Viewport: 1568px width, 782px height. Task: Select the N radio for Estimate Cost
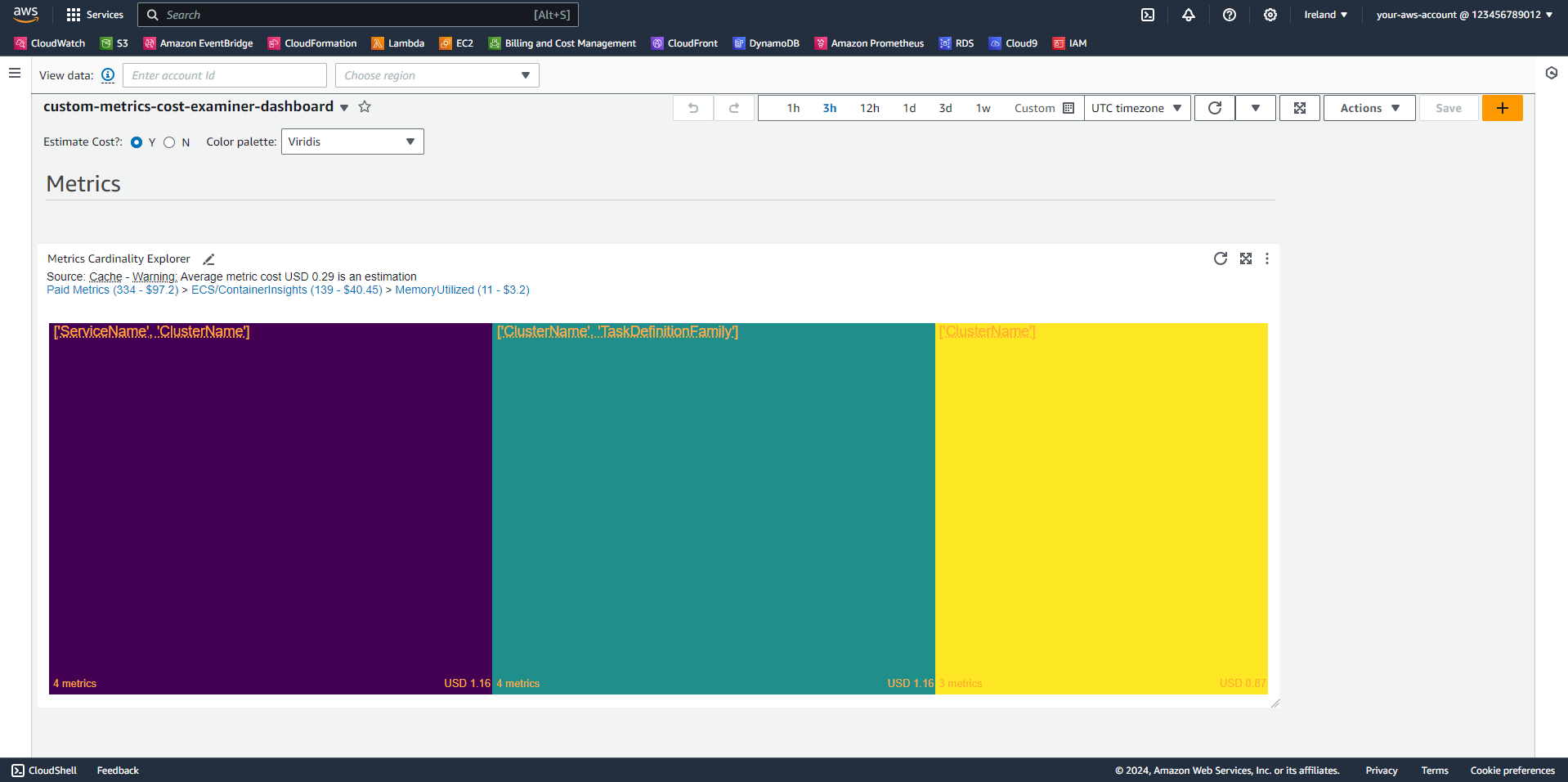[x=169, y=142]
